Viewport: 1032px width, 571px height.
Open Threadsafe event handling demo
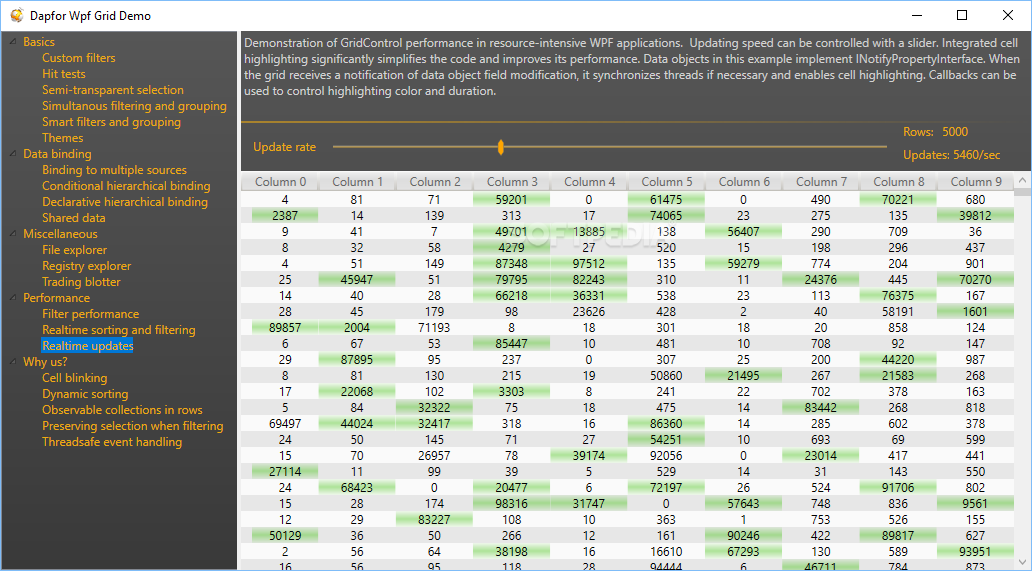112,442
